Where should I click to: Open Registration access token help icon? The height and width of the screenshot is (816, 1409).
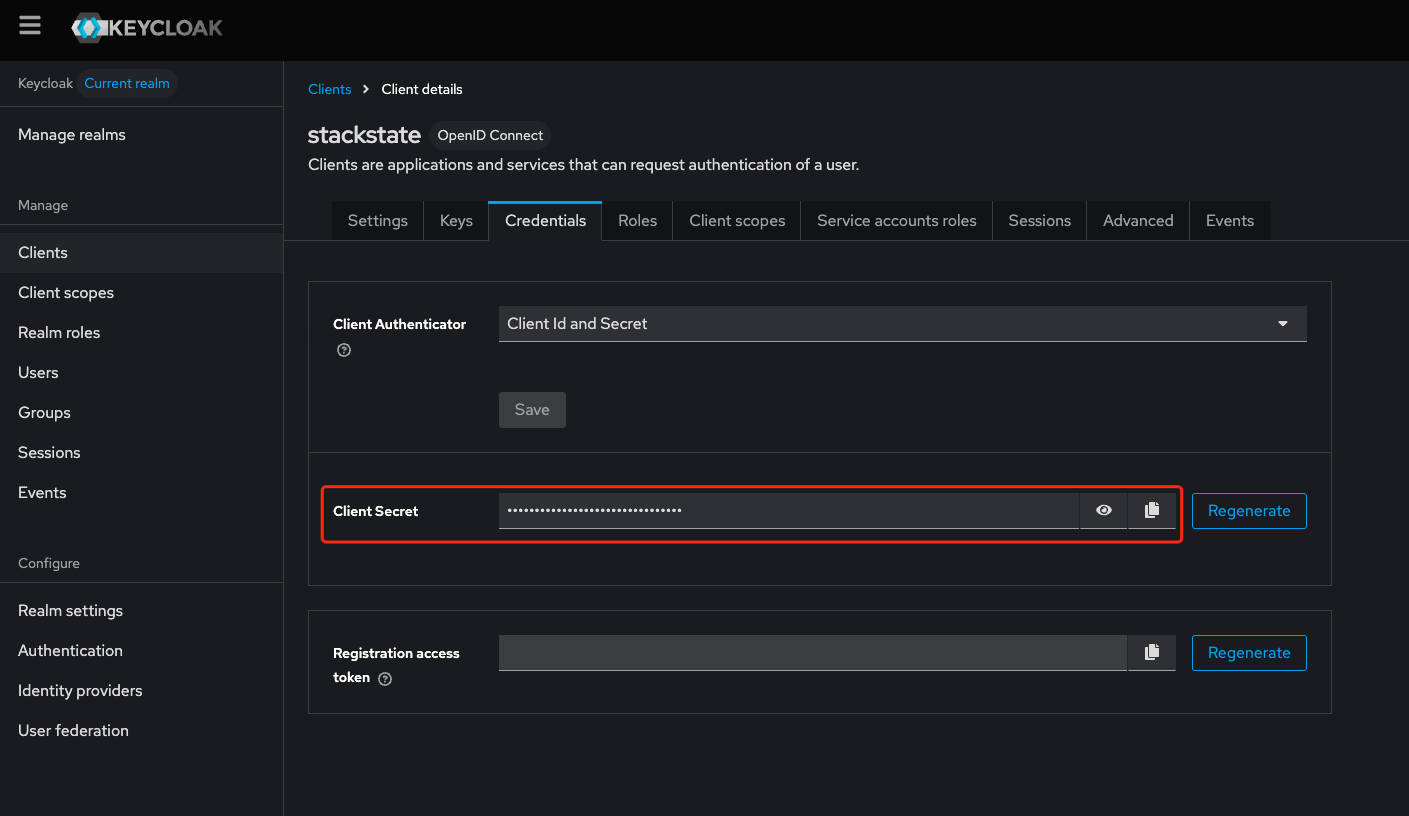(x=385, y=678)
